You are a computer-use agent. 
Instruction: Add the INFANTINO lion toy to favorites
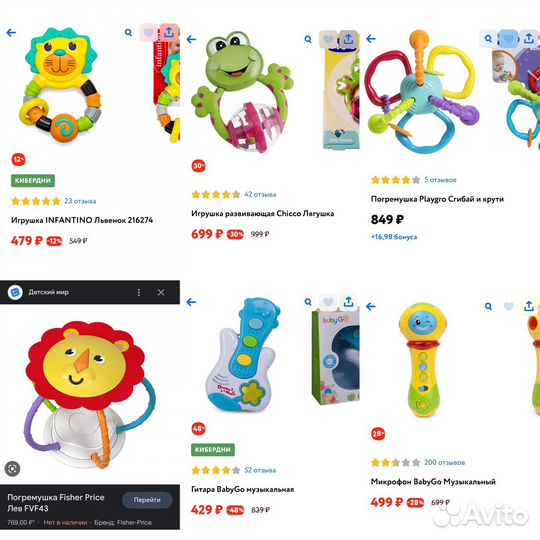pos(148,33)
